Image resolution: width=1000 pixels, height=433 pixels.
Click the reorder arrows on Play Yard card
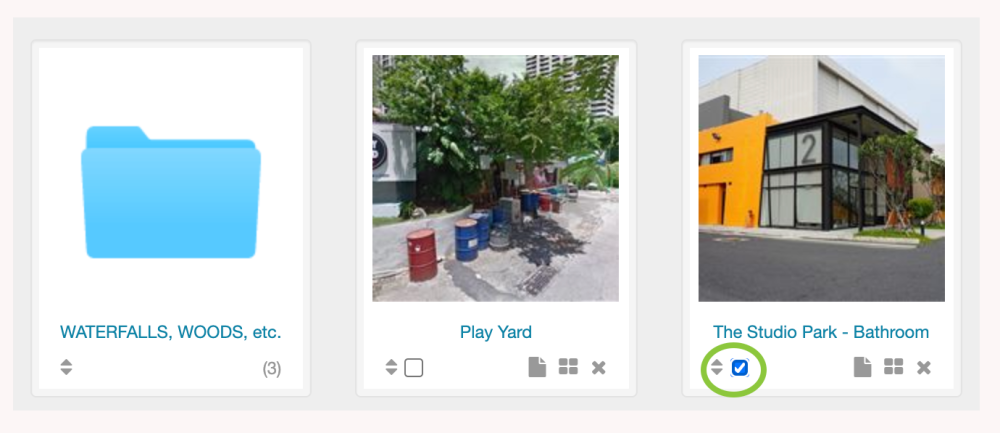(x=392, y=367)
